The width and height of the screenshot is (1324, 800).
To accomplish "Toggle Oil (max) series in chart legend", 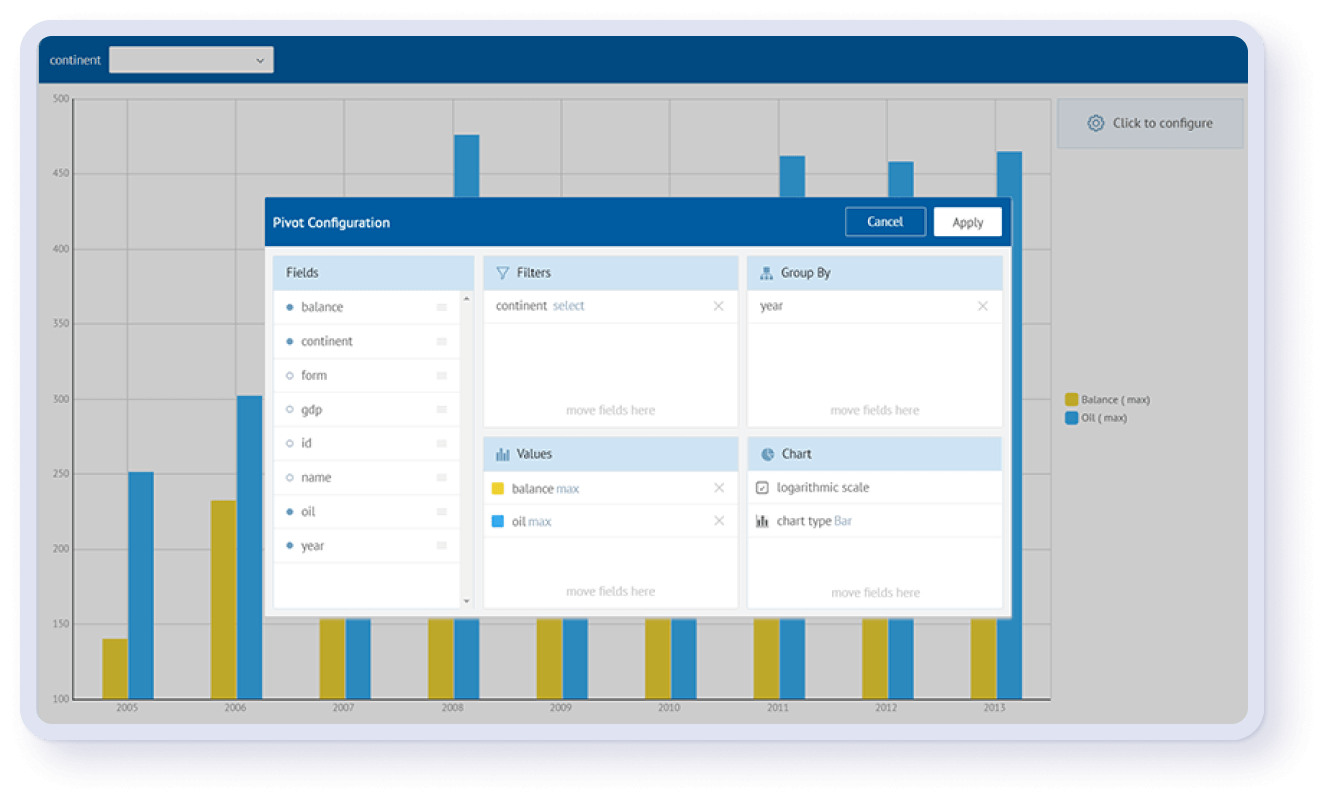I will pos(1071,418).
